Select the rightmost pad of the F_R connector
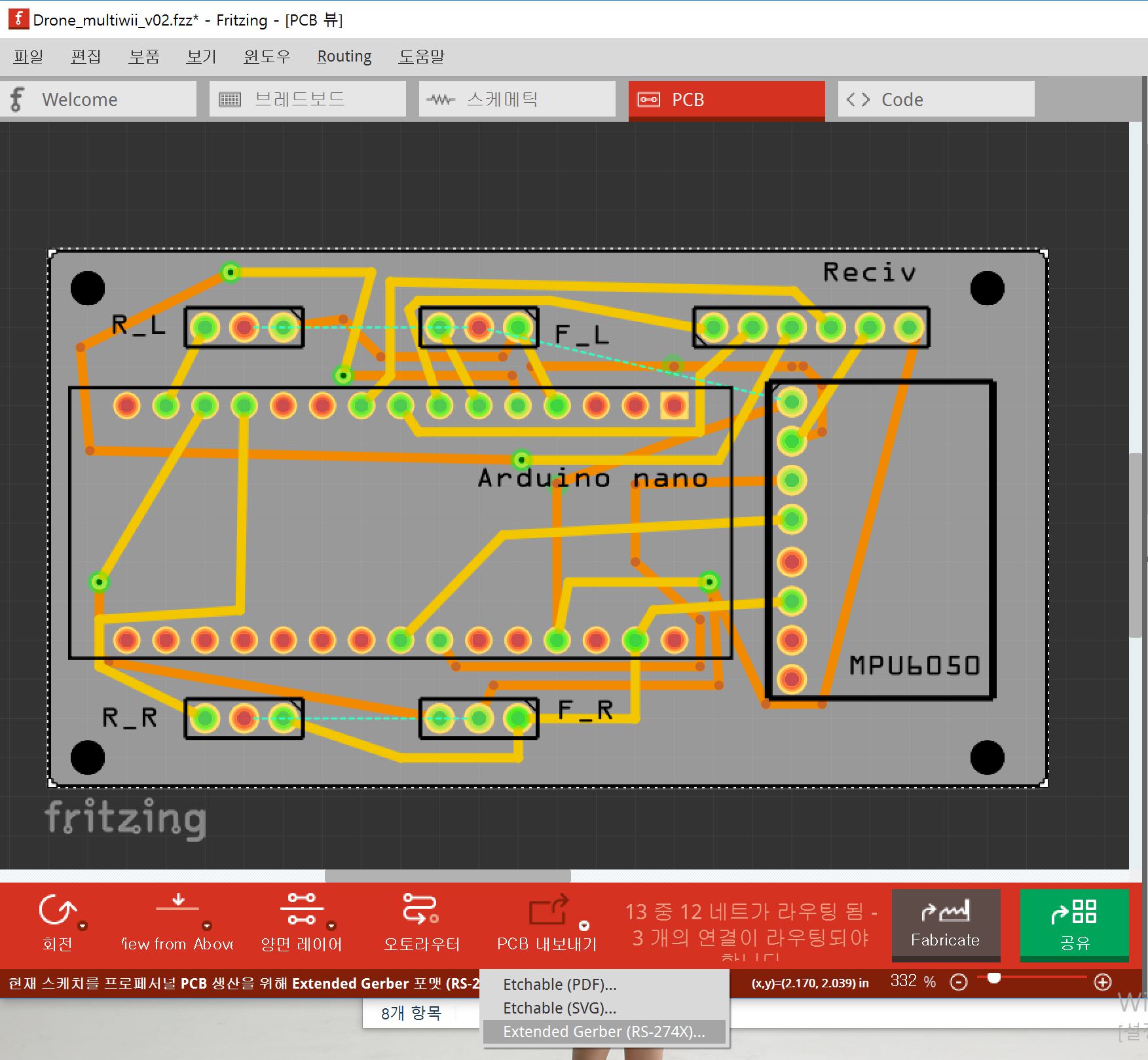The width and height of the screenshot is (1148, 1060). click(518, 718)
